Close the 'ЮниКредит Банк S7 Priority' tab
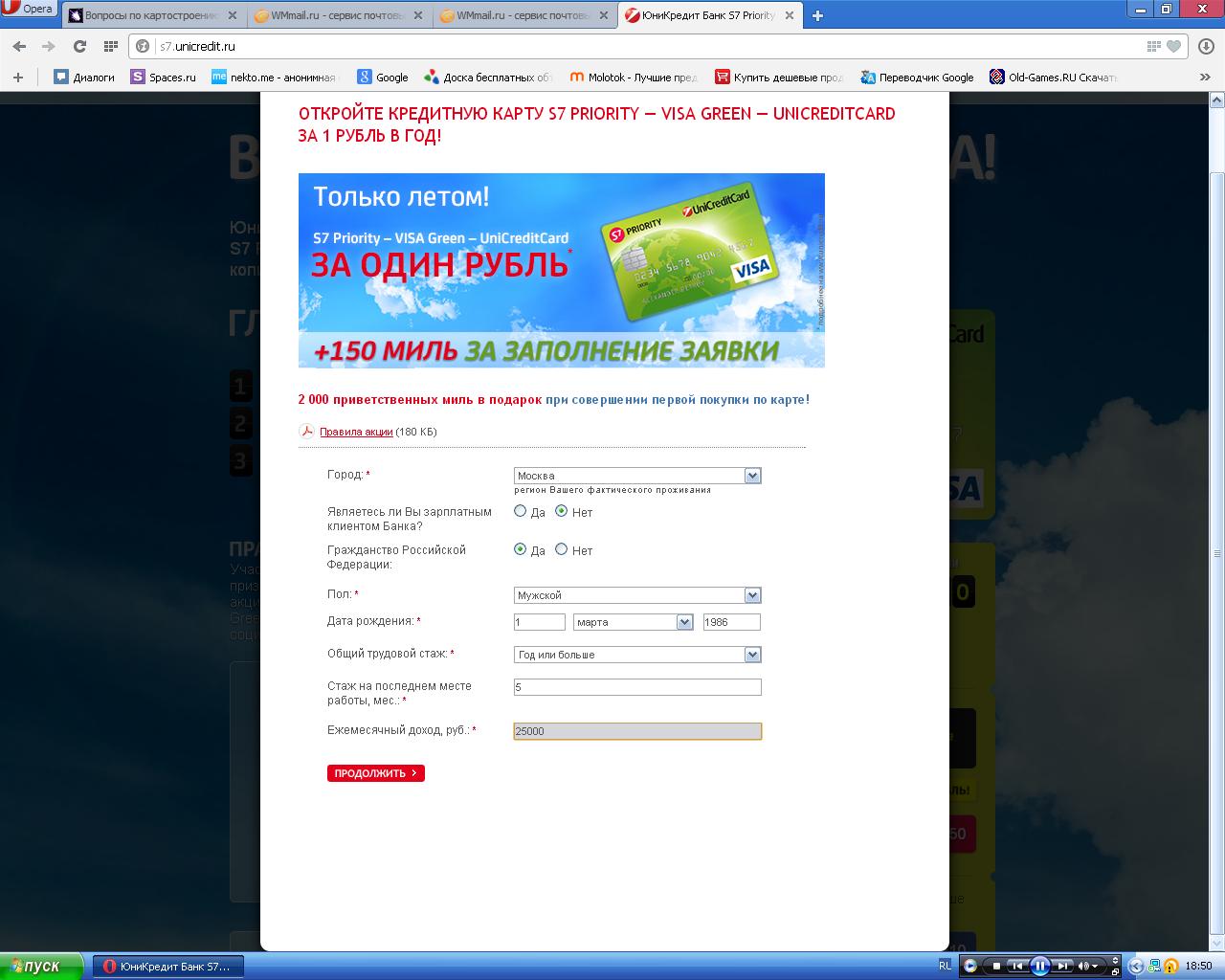 click(791, 15)
